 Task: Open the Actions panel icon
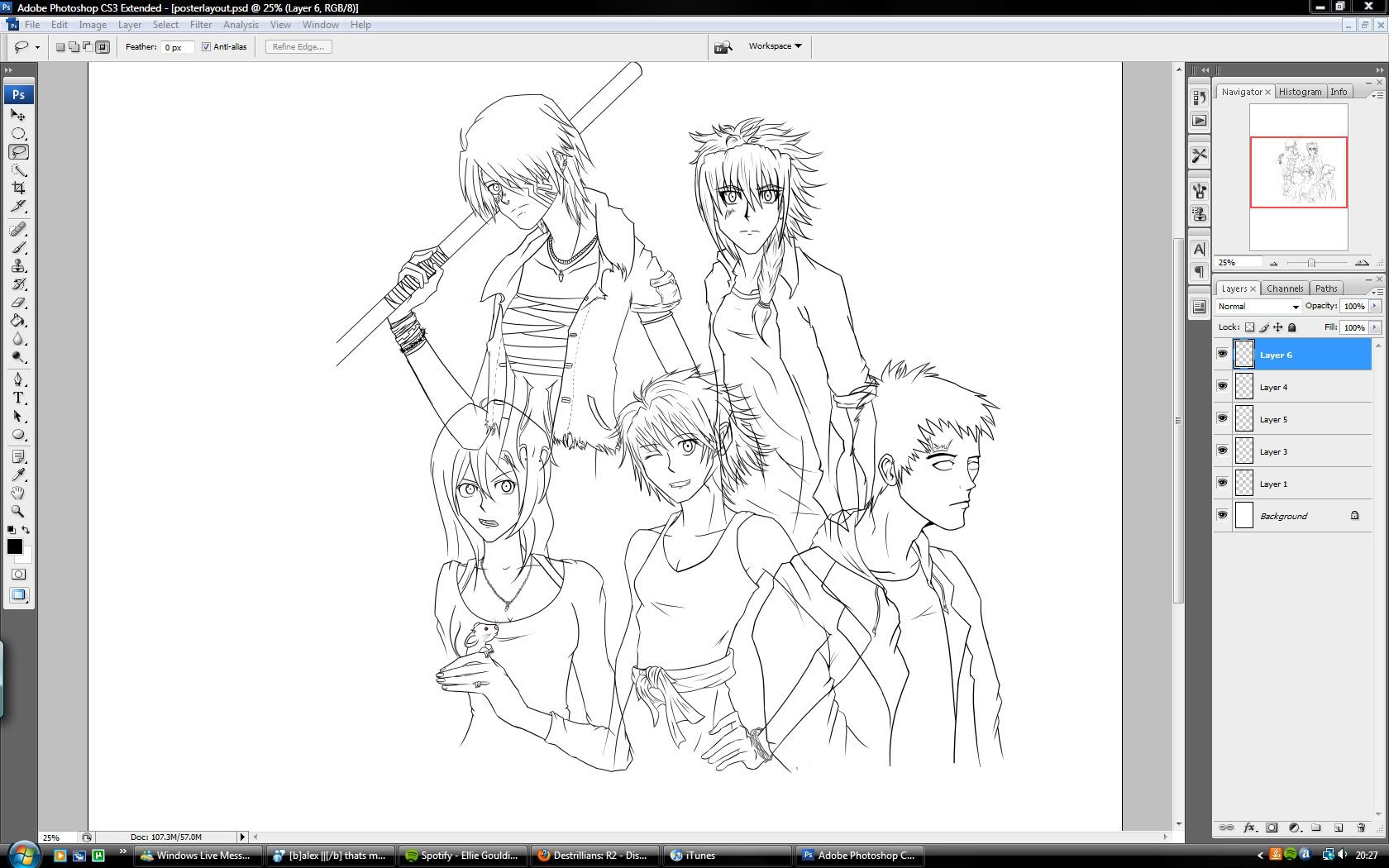(x=1200, y=121)
